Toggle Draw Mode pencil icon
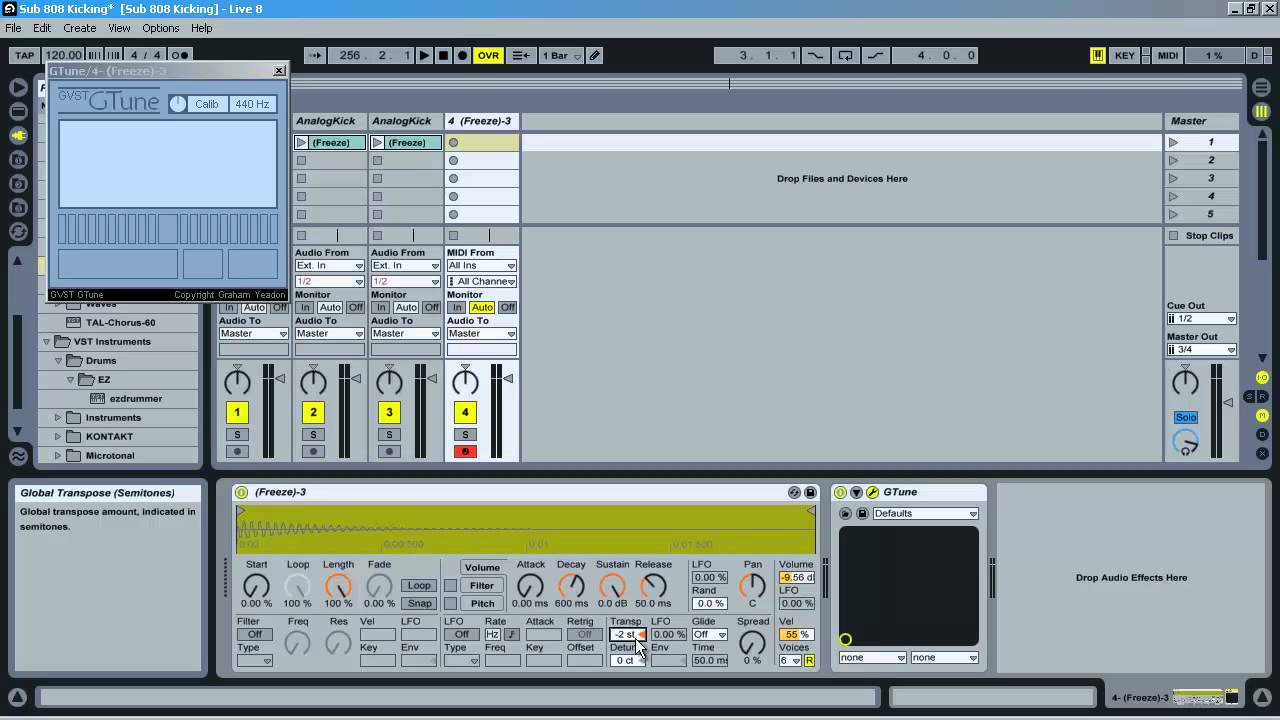Image resolution: width=1280 pixels, height=720 pixels. coord(595,56)
